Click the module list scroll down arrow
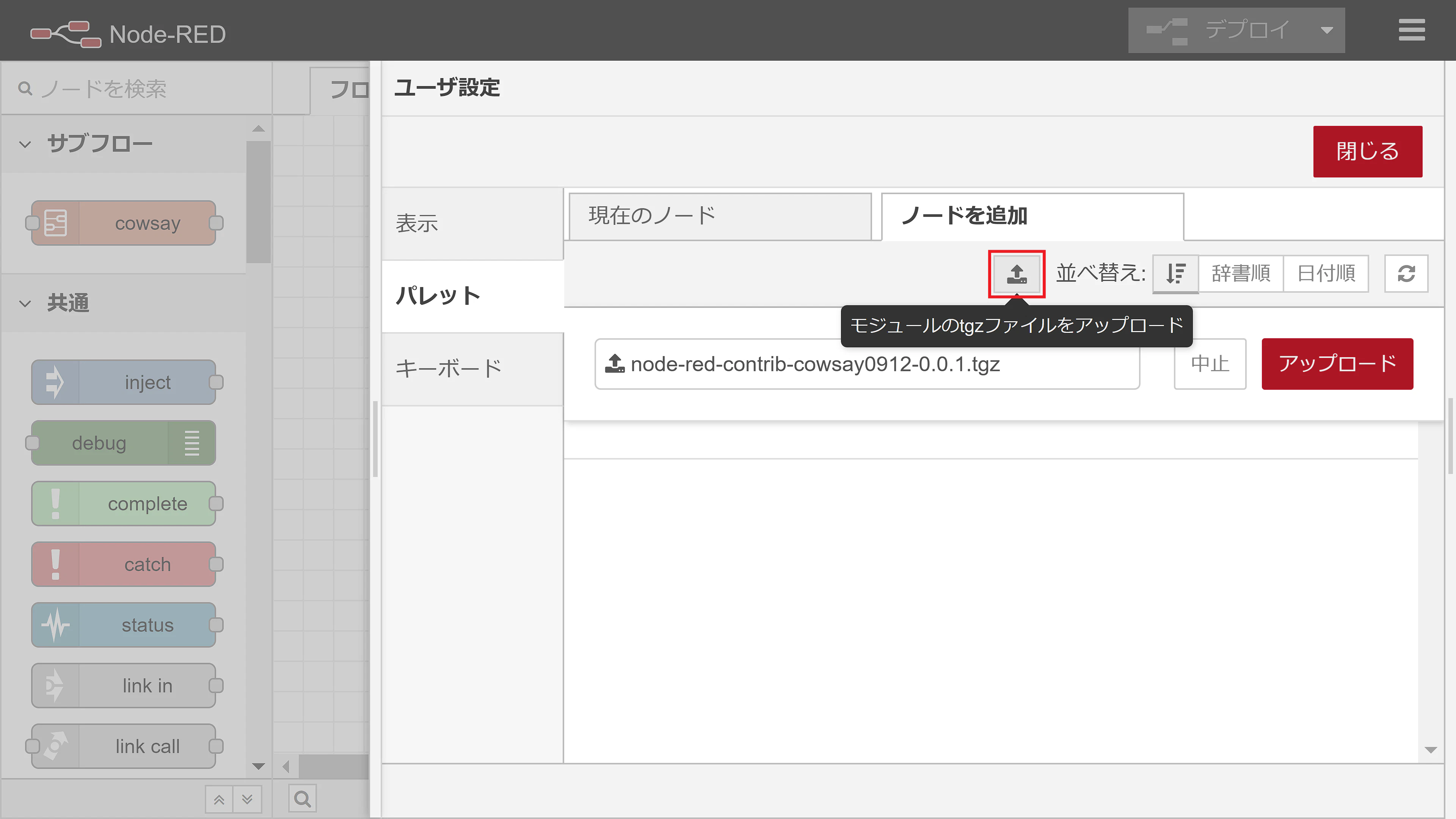This screenshot has width=1456, height=819. pos(1431,750)
